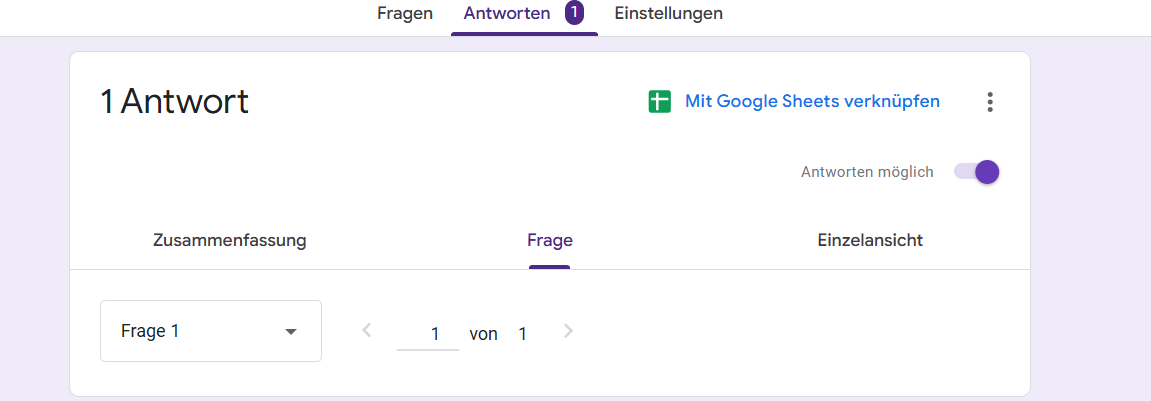
Task: Click the purple response count badge
Action: (574, 14)
